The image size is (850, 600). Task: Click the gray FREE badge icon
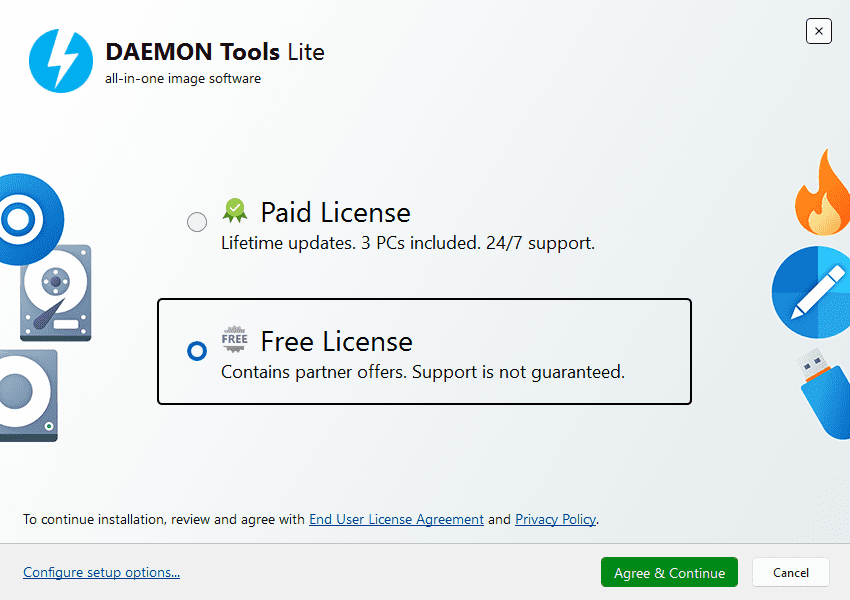(234, 340)
